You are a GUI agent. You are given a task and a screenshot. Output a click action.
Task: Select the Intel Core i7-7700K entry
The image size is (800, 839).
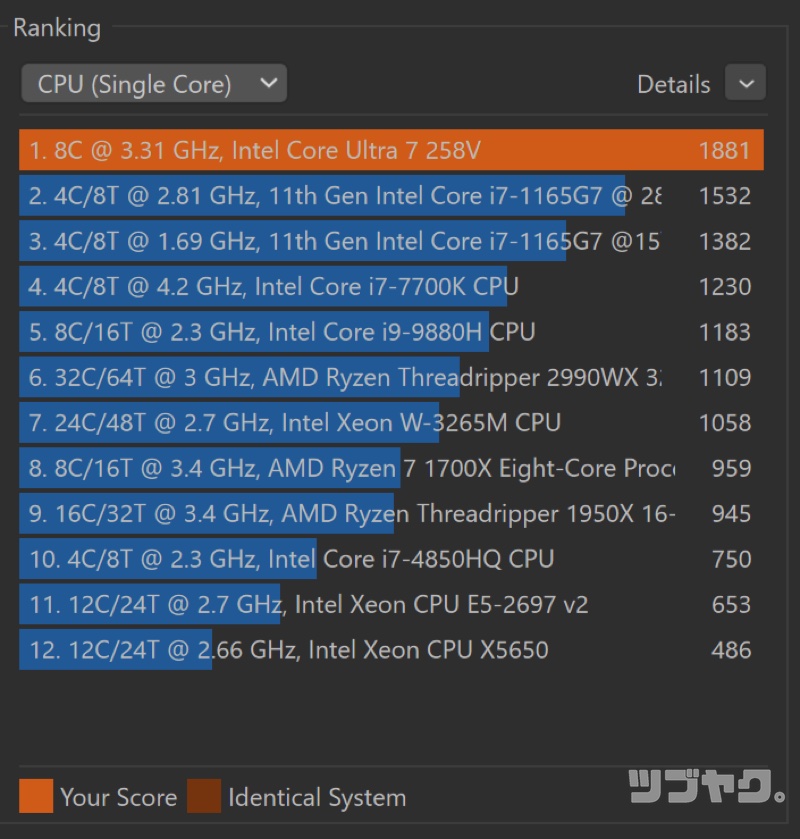pos(391,286)
